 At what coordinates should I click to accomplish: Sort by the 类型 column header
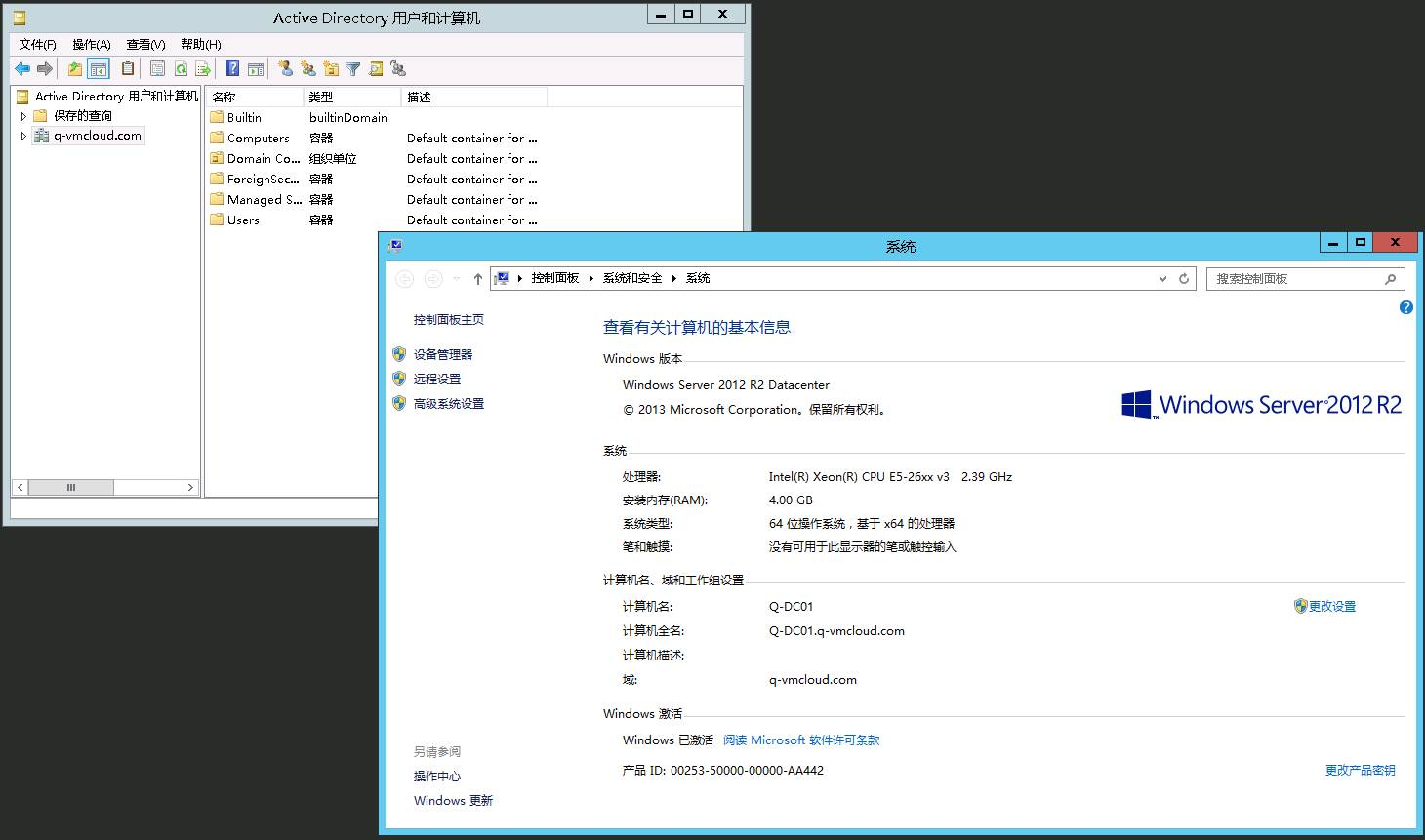click(x=352, y=97)
